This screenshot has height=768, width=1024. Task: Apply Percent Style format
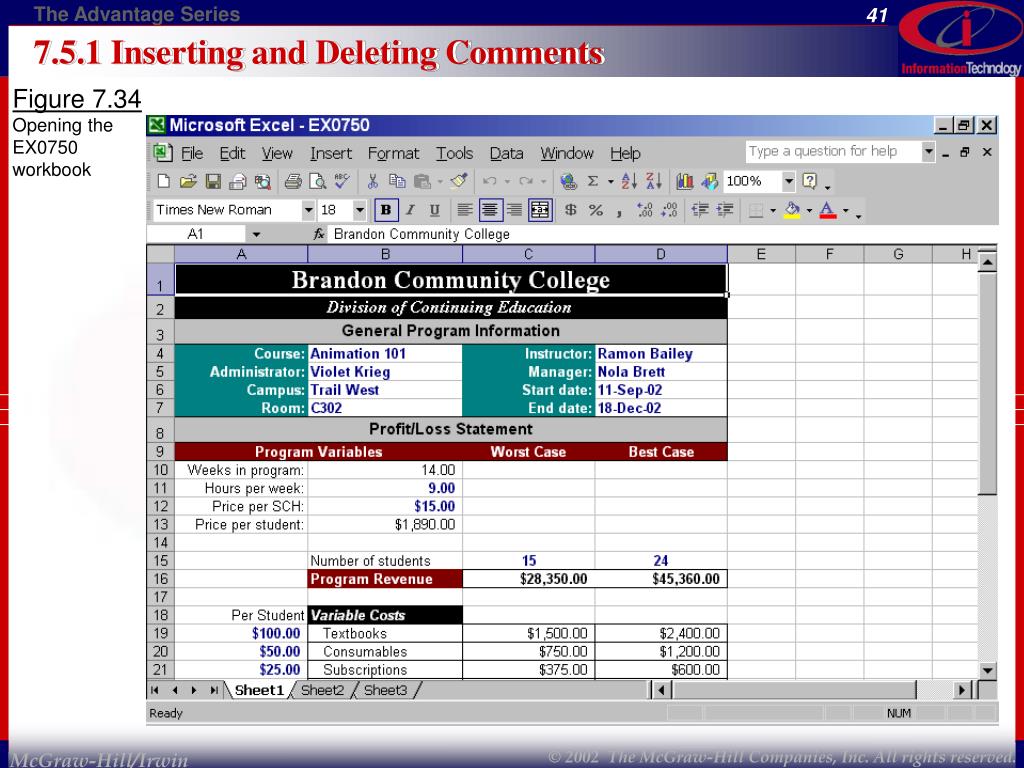595,210
